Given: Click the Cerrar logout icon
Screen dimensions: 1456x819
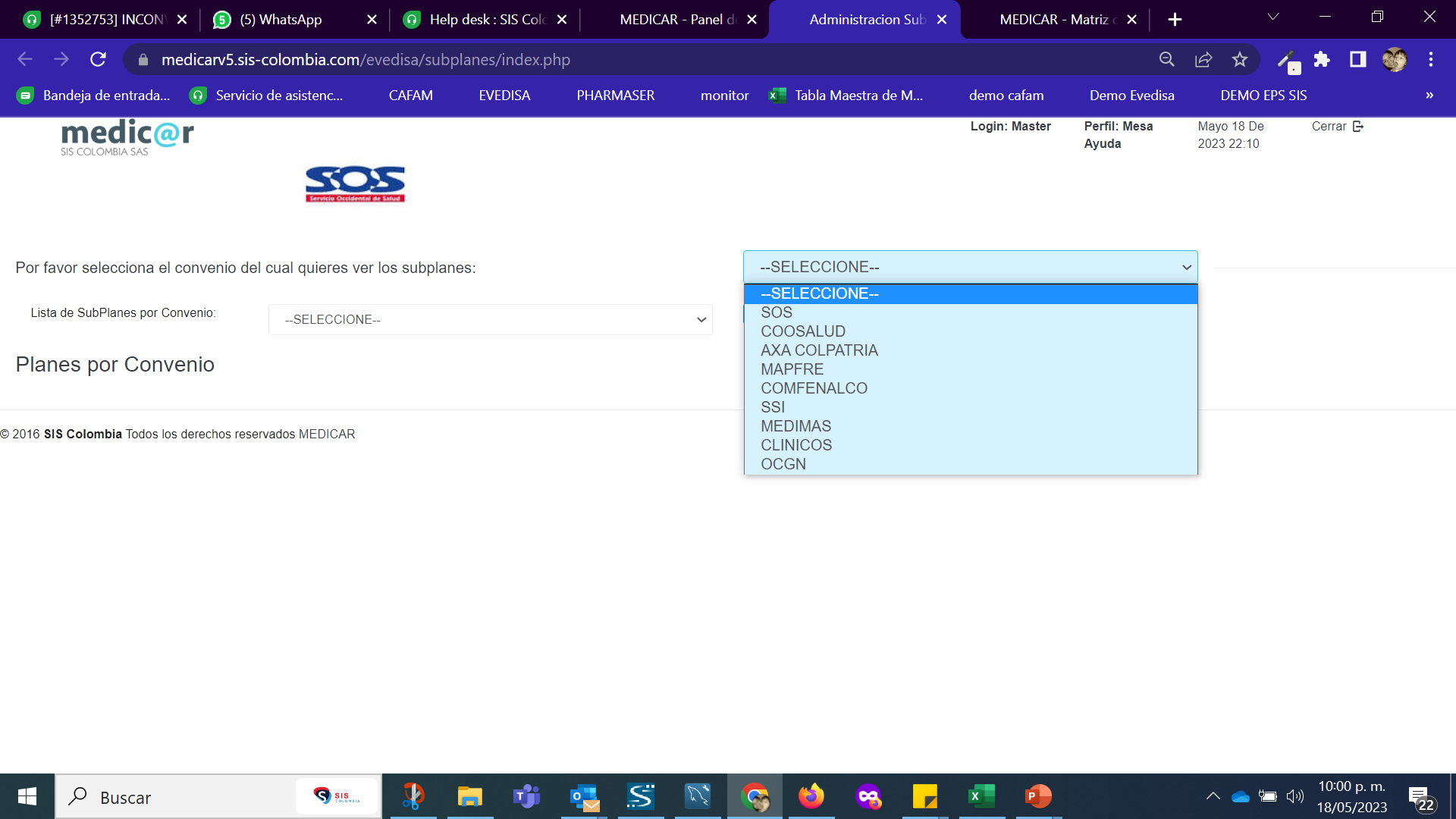Looking at the screenshot, I should tap(1357, 126).
